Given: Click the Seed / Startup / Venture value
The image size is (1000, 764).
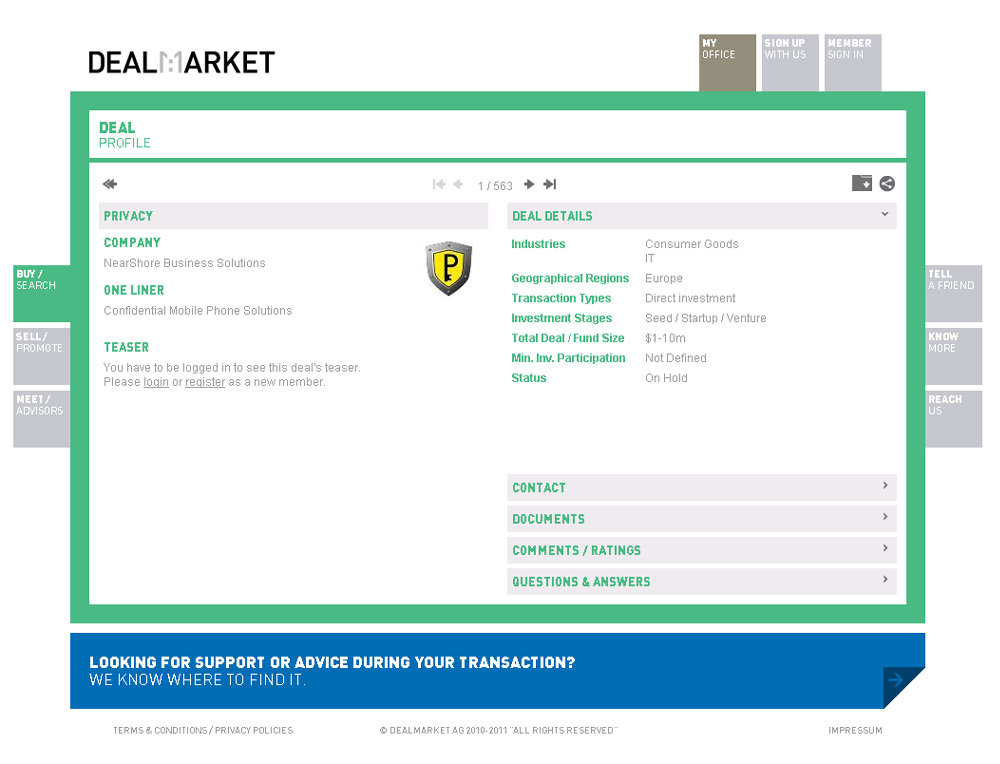Looking at the screenshot, I should [705, 318].
